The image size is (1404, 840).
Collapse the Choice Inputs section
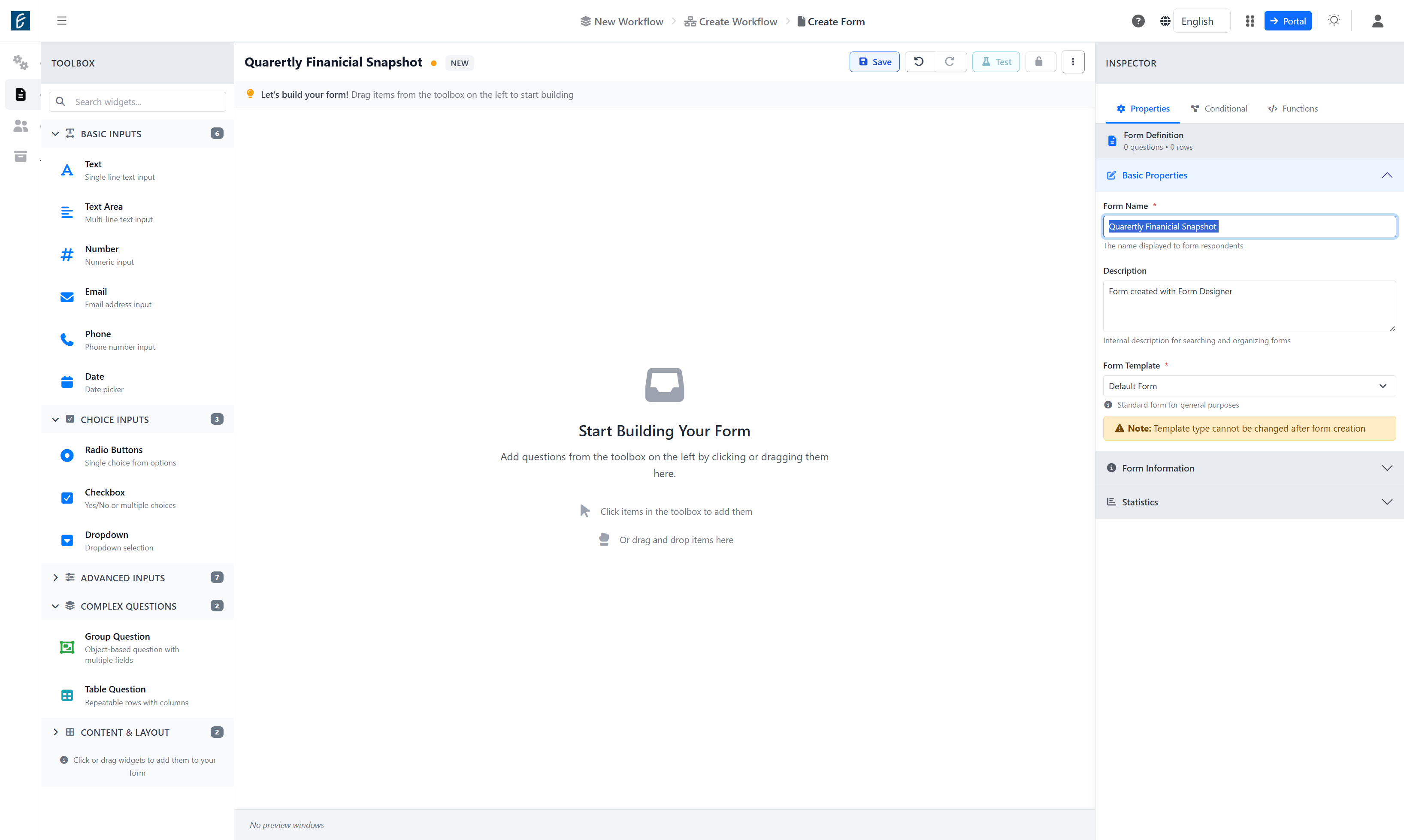tap(138, 420)
